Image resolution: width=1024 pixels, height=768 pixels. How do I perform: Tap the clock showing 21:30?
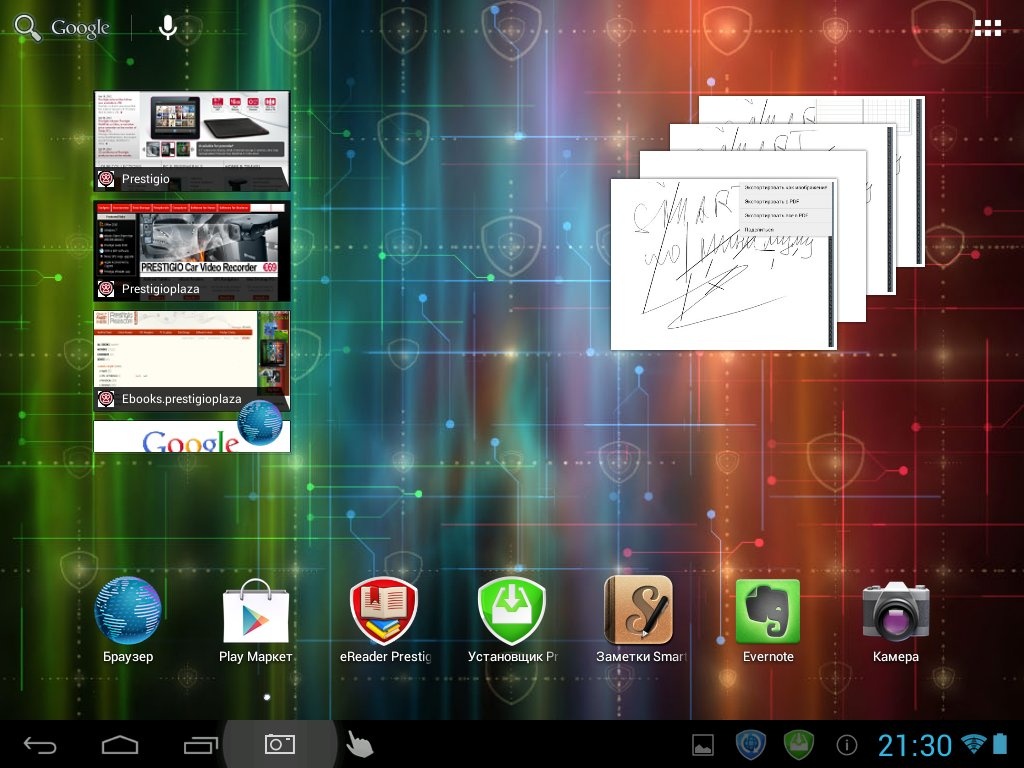(914, 745)
